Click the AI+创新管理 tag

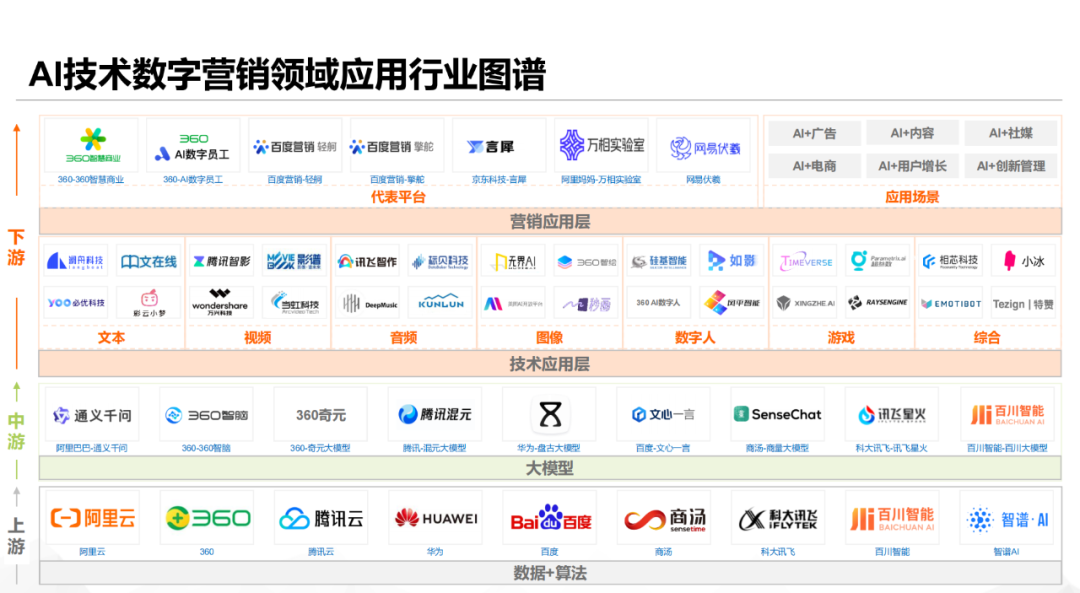tap(1010, 166)
